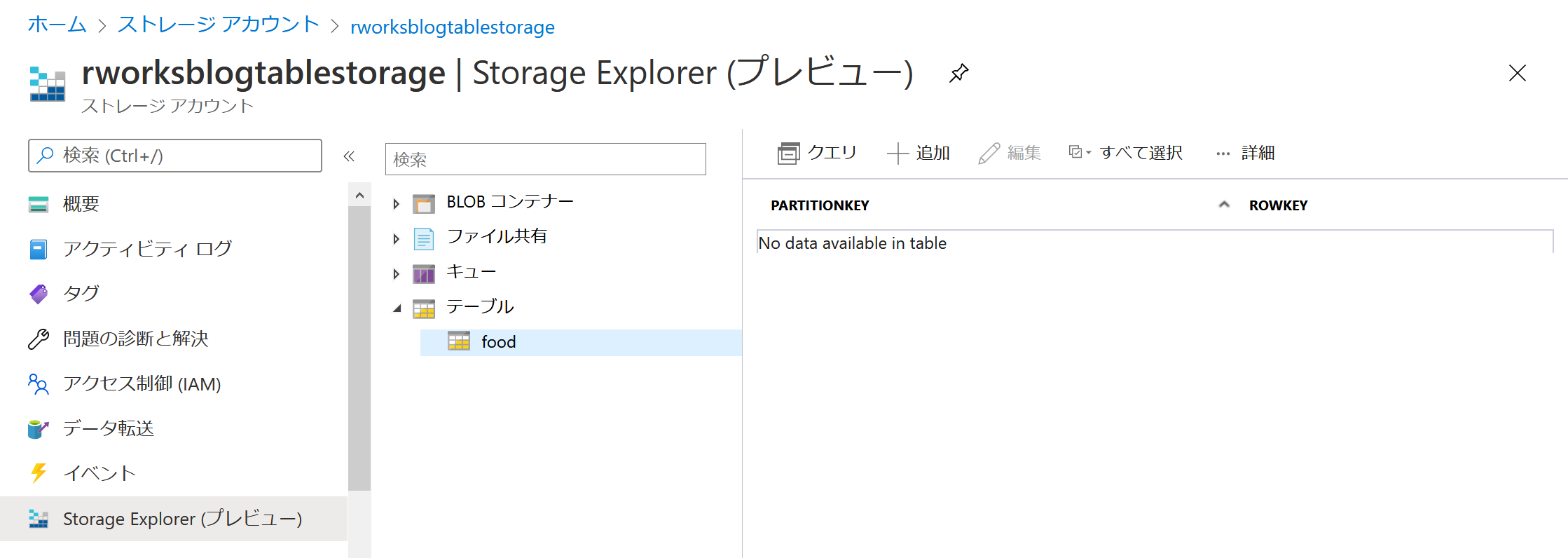
Task: Click the ホーム breadcrumb link
Action: pos(57,25)
